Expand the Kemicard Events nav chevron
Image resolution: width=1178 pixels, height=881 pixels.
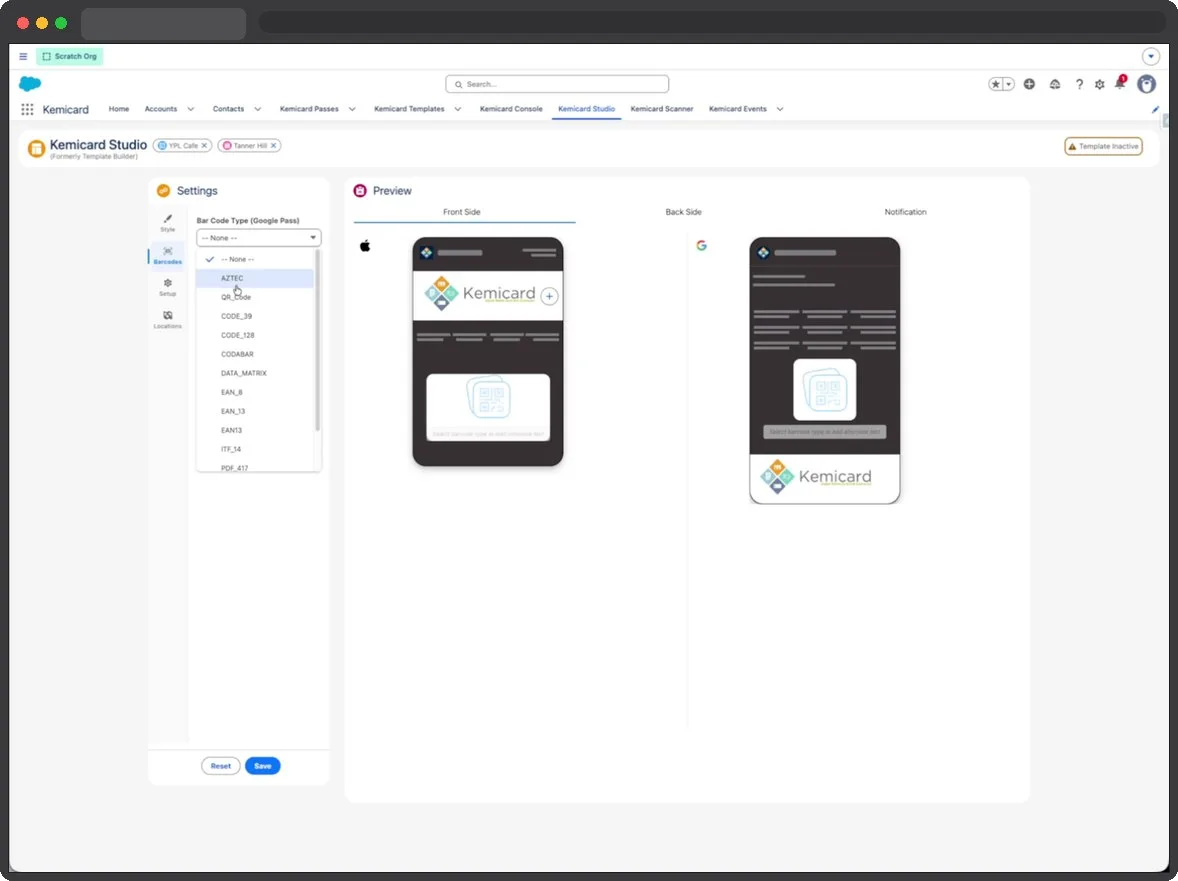780,109
